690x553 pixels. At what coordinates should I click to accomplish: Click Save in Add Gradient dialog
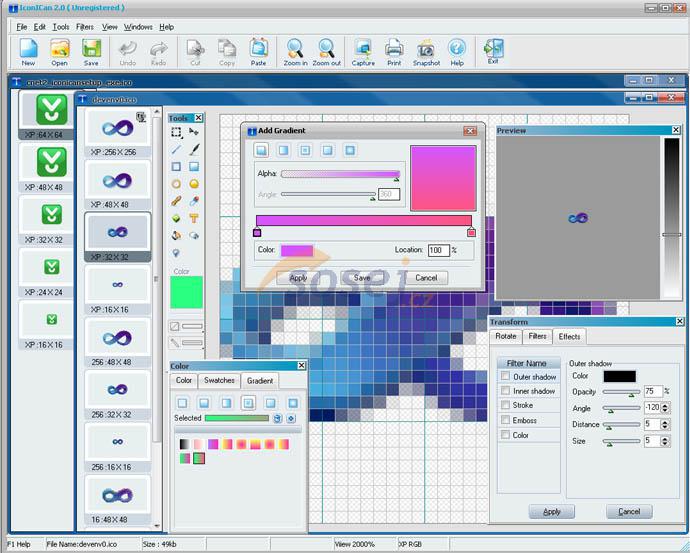pyautogui.click(x=362, y=278)
